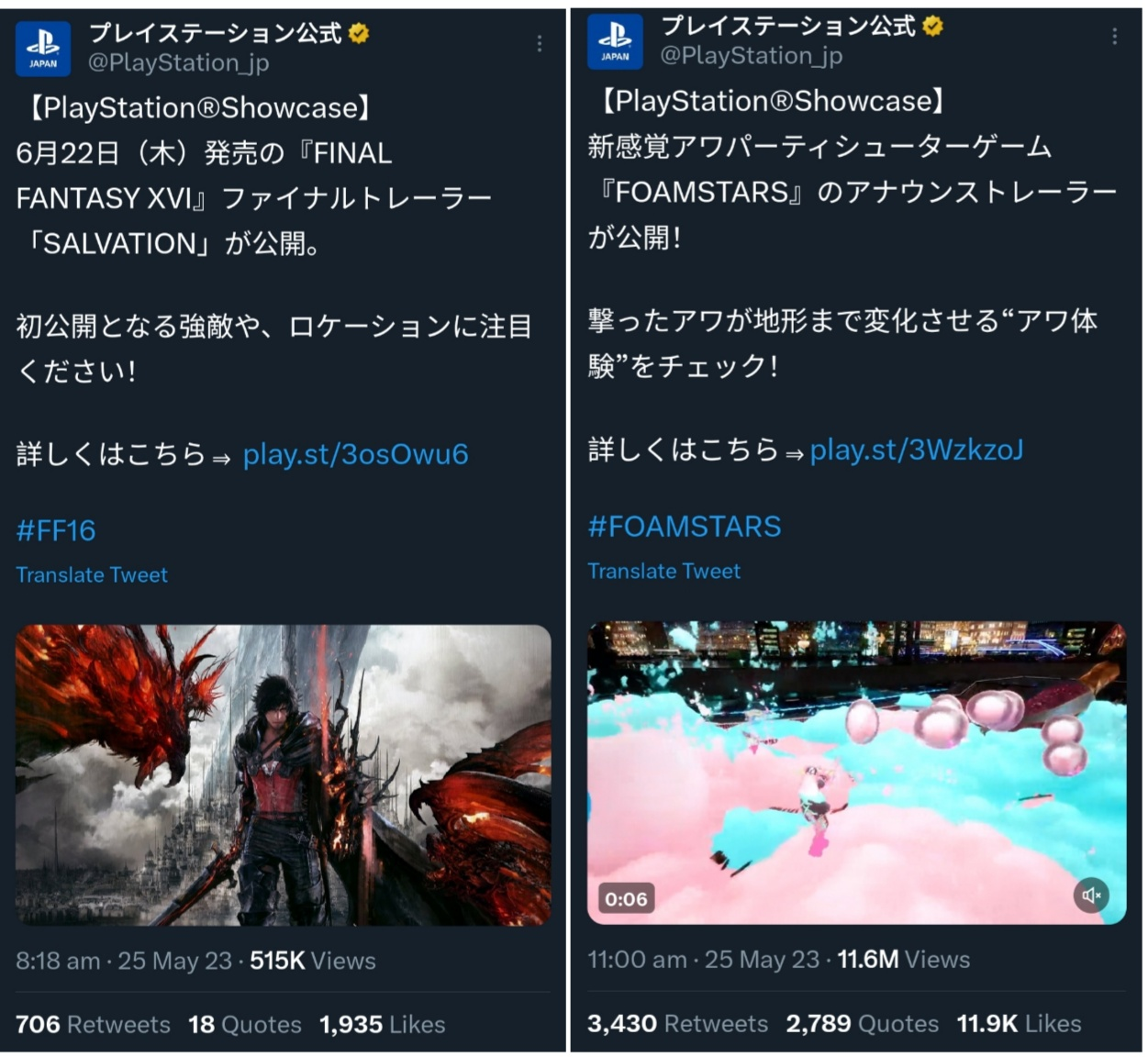View the 18 Quotes list
The width and height of the screenshot is (1148, 1057).
tap(245, 1024)
